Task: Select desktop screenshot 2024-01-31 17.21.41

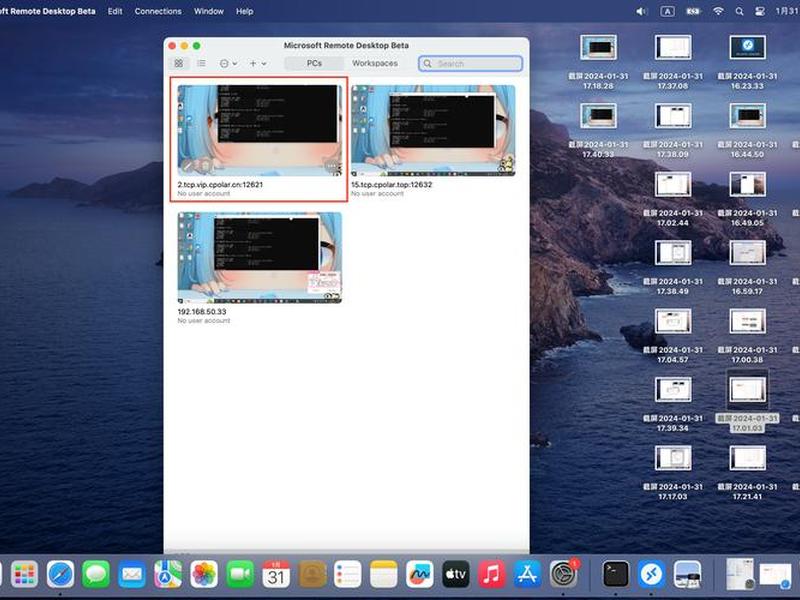Action: tap(747, 458)
